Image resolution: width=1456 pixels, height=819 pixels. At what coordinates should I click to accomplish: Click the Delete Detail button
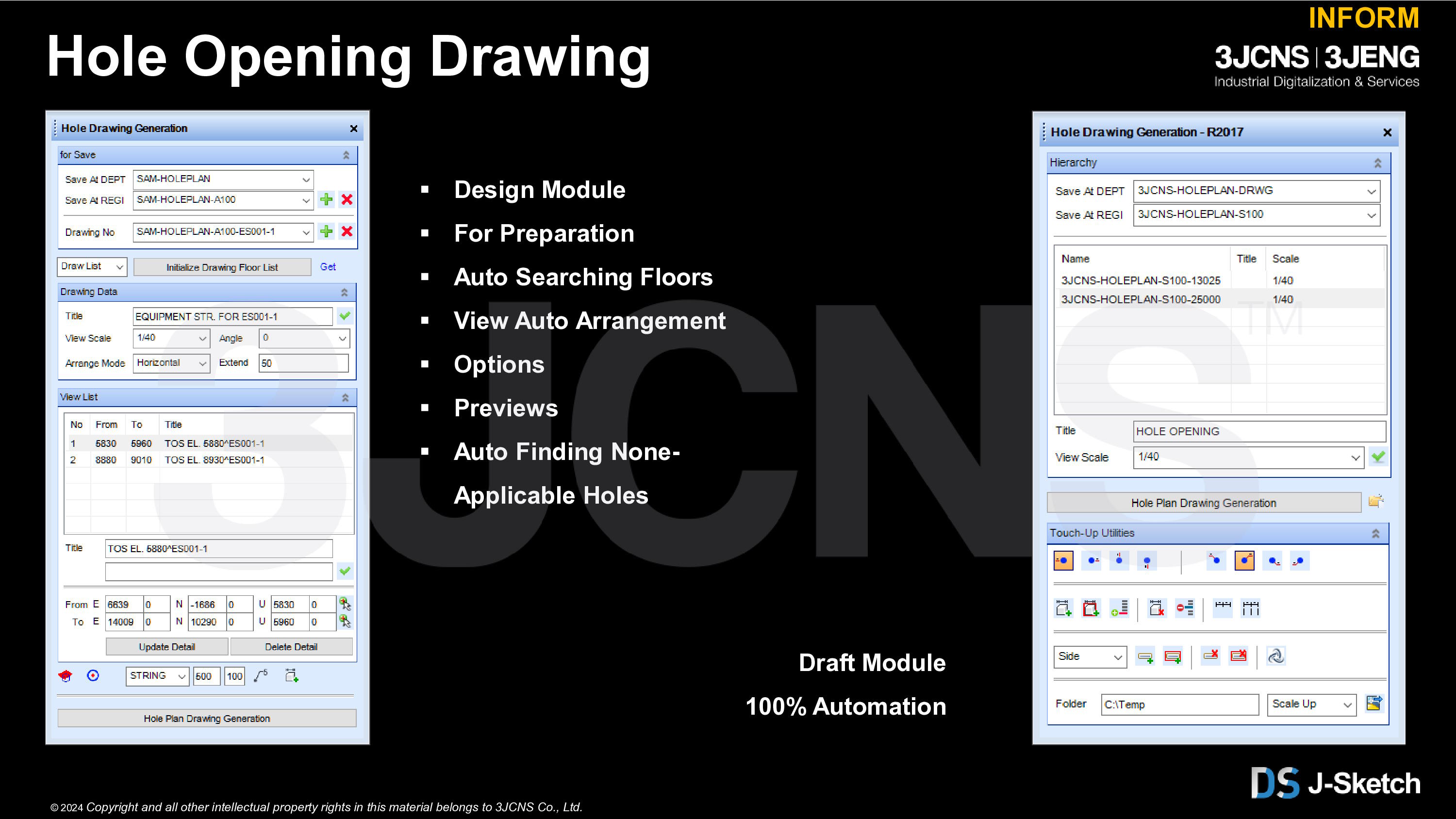(291, 647)
